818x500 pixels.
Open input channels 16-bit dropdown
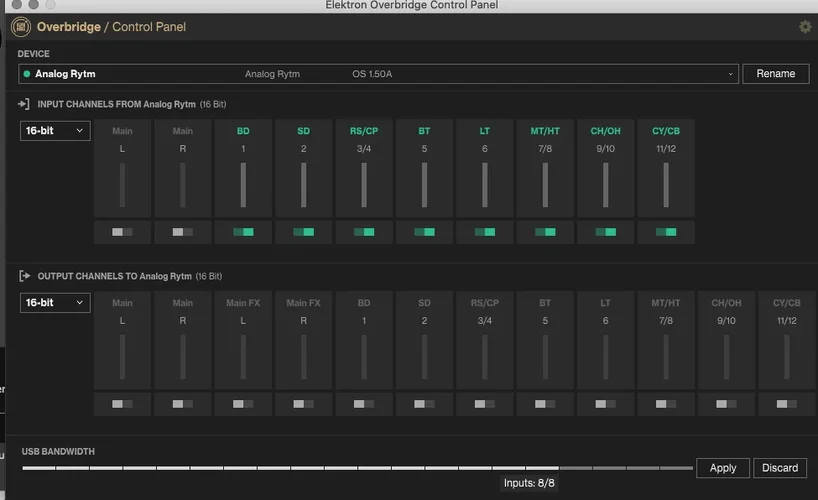[x=55, y=130]
